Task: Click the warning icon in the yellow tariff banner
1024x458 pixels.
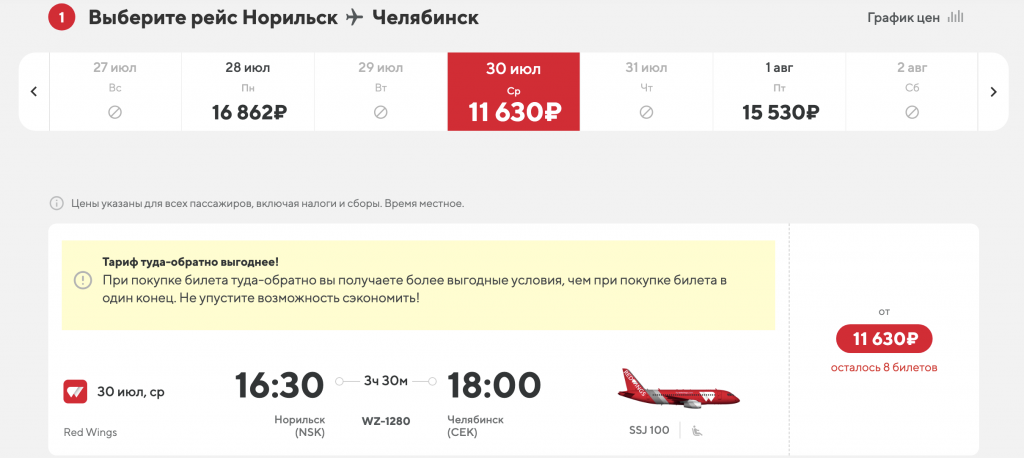Action: 83,280
